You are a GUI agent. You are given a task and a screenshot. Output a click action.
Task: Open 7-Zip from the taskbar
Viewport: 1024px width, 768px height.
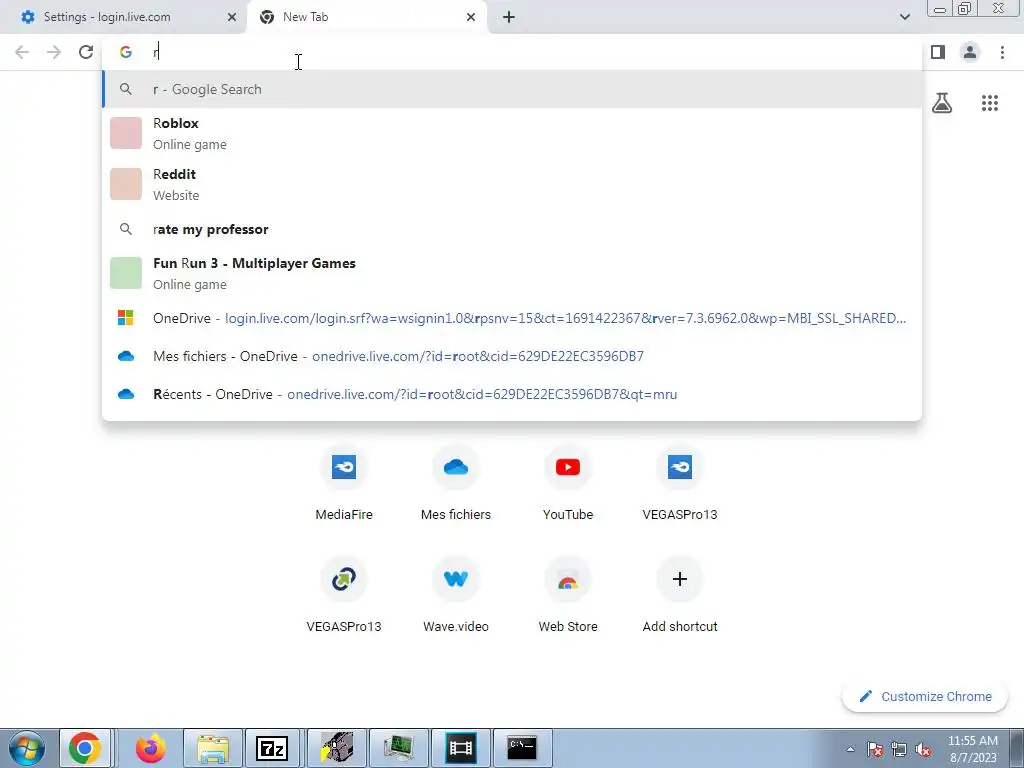pyautogui.click(x=272, y=748)
